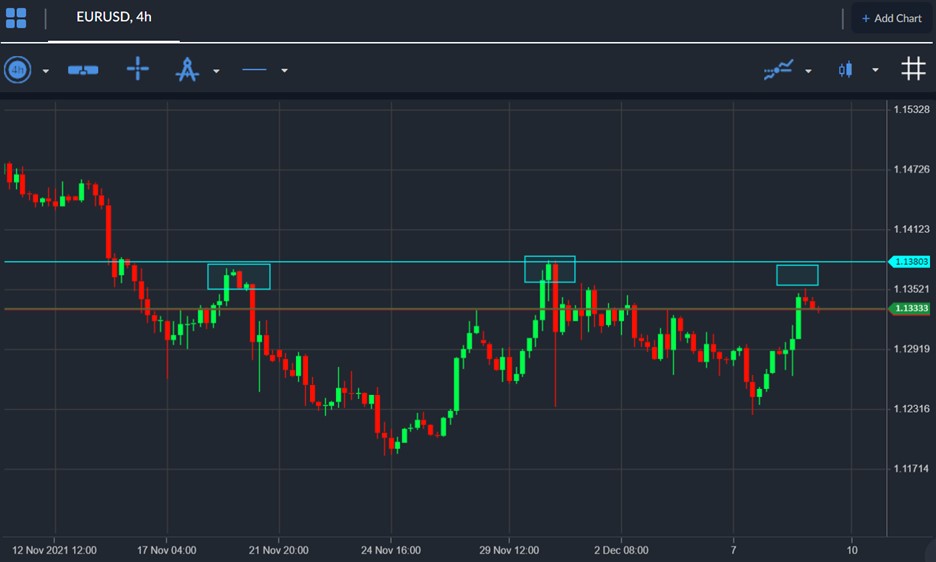
Task: Click the candlestick chart type icon
Action: tap(845, 70)
